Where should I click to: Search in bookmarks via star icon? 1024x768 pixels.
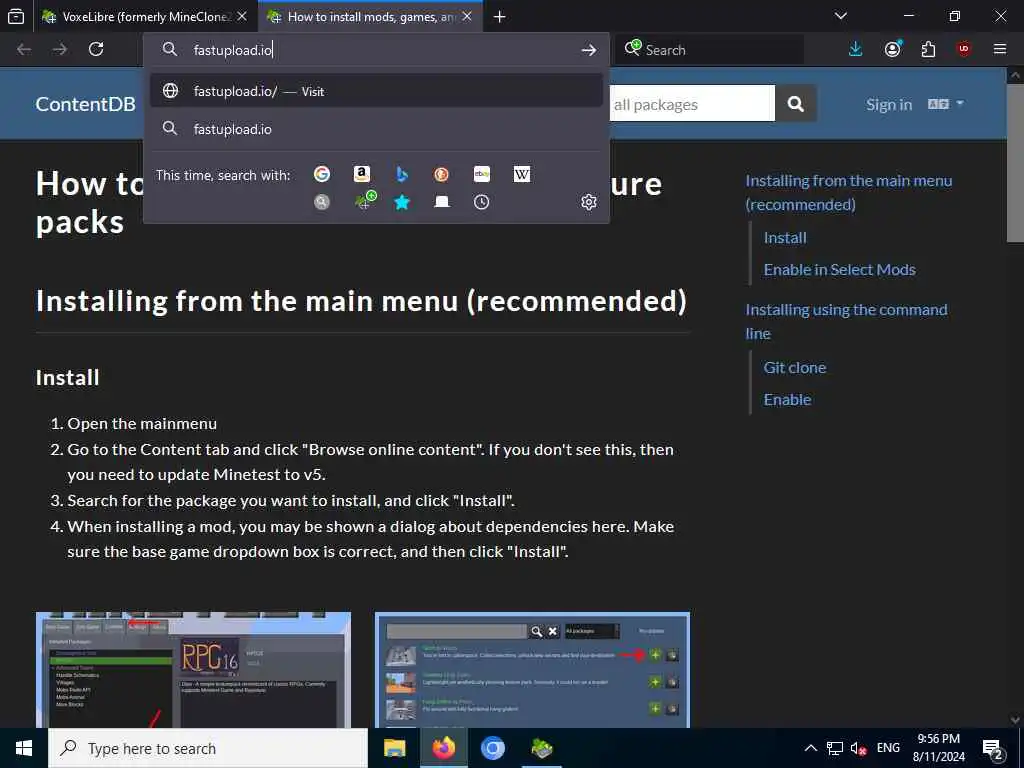pos(402,202)
